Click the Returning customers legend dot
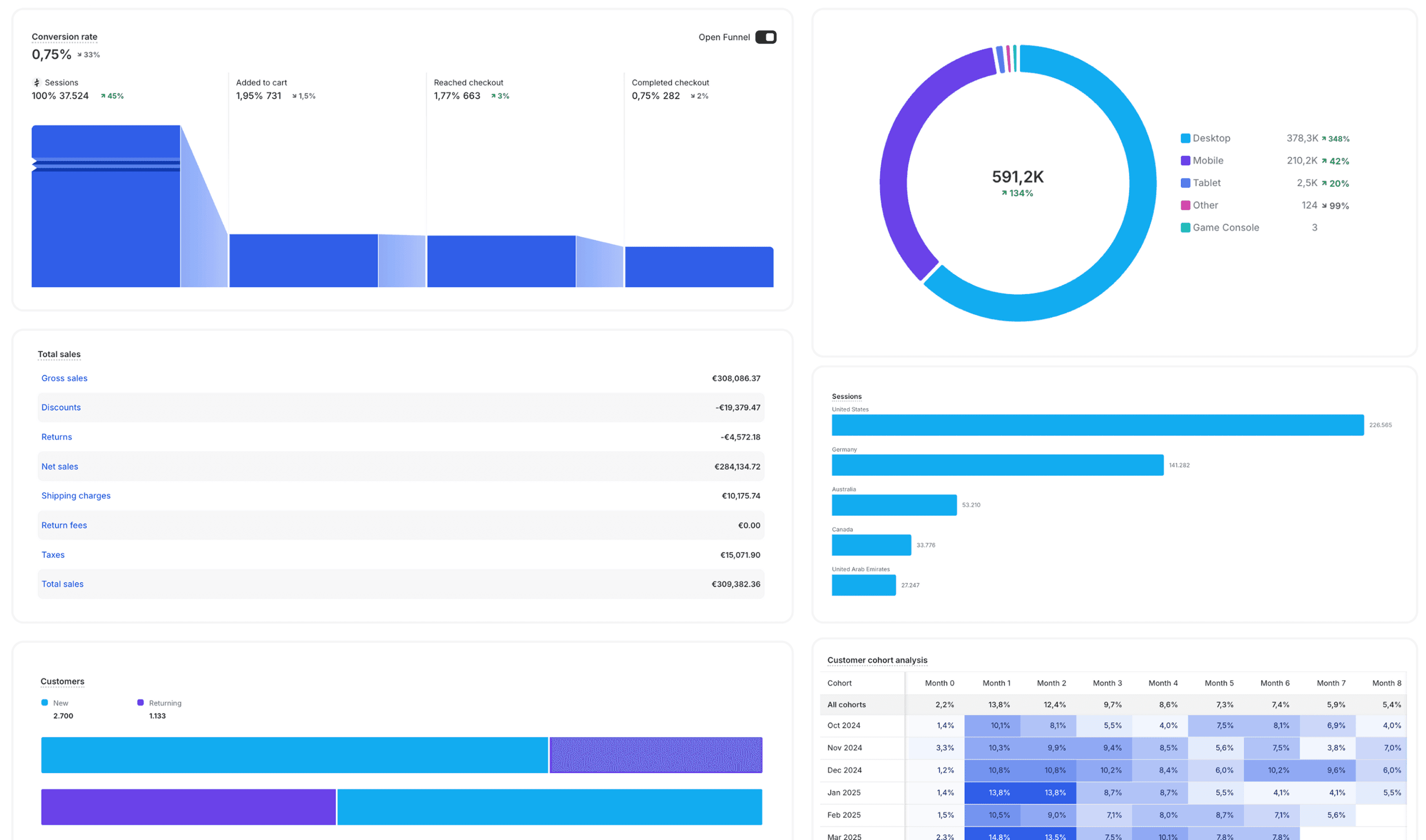 pyautogui.click(x=140, y=702)
